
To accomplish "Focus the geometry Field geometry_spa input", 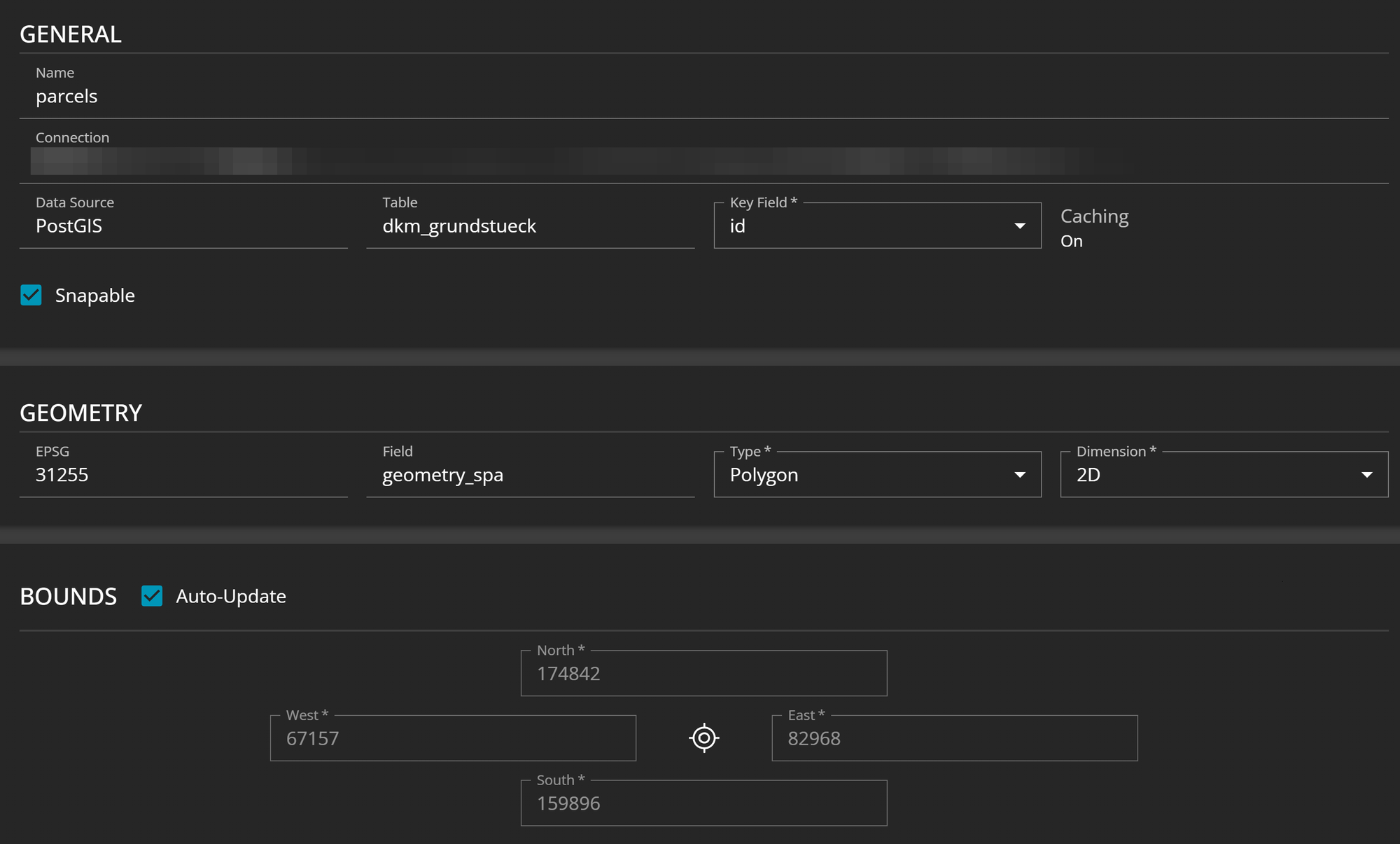I will click(x=529, y=475).
